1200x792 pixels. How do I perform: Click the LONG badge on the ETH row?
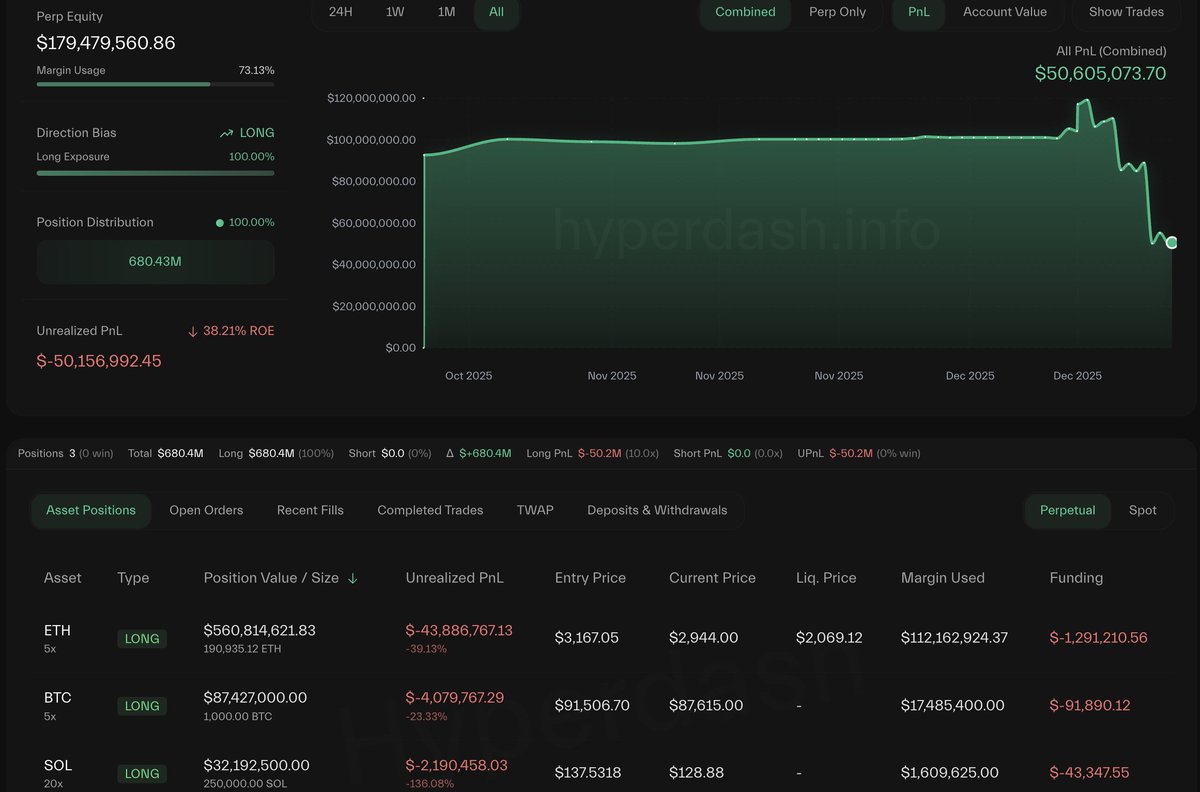(142, 638)
